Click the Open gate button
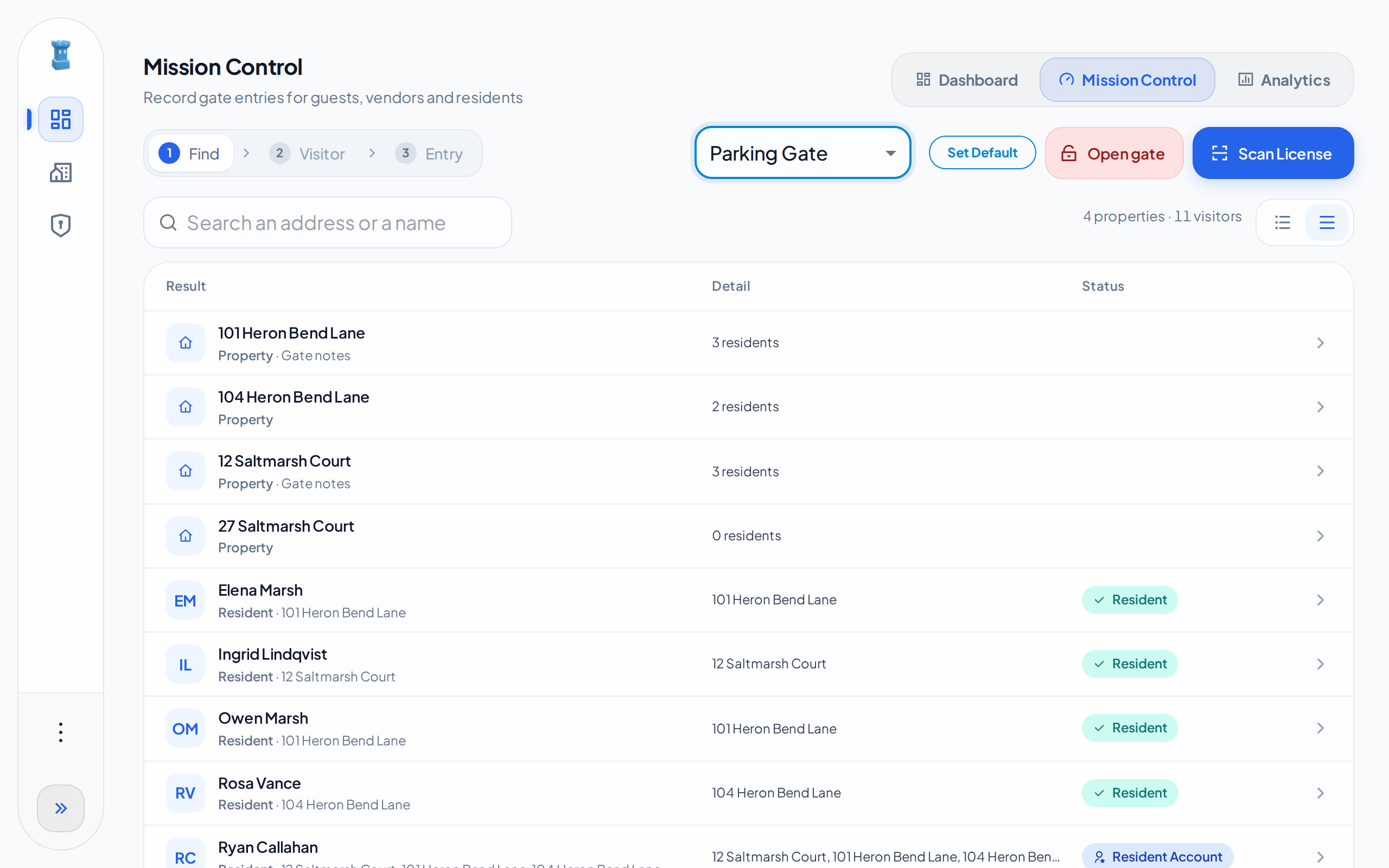Screen dimensions: 1389x868 (1113, 154)
